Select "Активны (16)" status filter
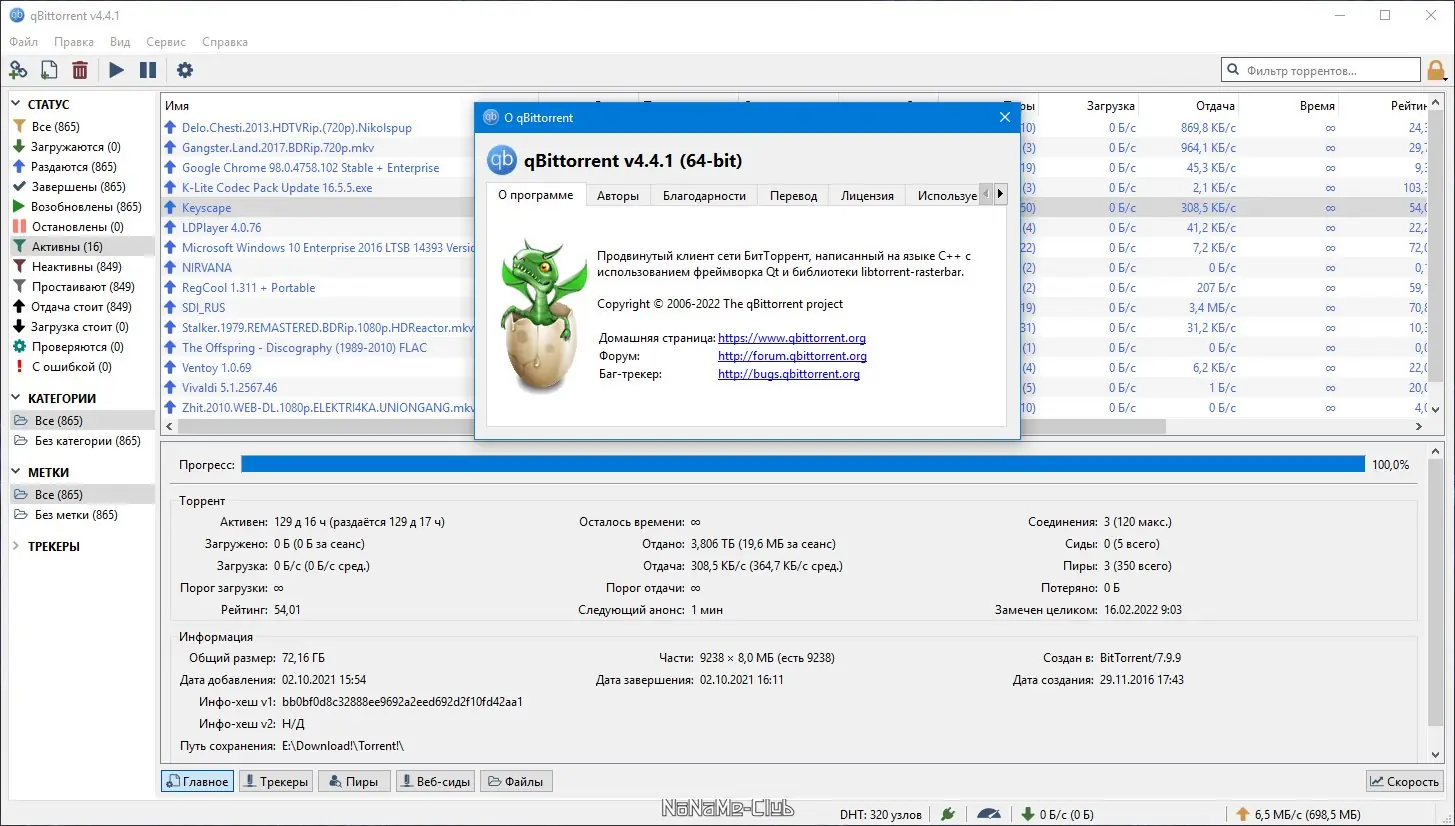This screenshot has width=1455, height=826. tap(82, 247)
